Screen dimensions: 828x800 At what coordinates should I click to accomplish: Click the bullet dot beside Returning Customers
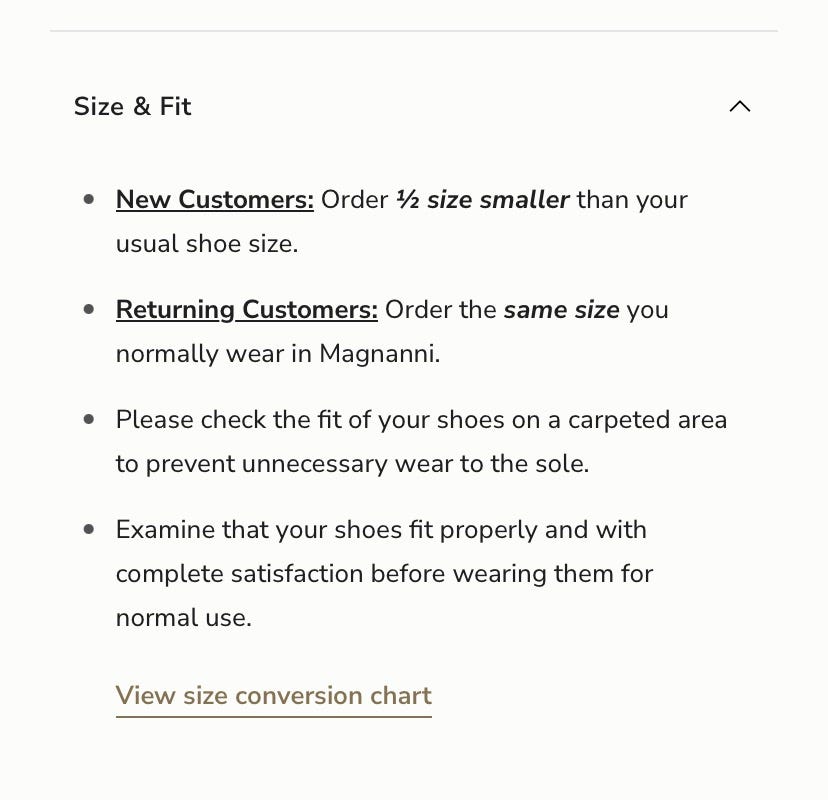point(89,309)
